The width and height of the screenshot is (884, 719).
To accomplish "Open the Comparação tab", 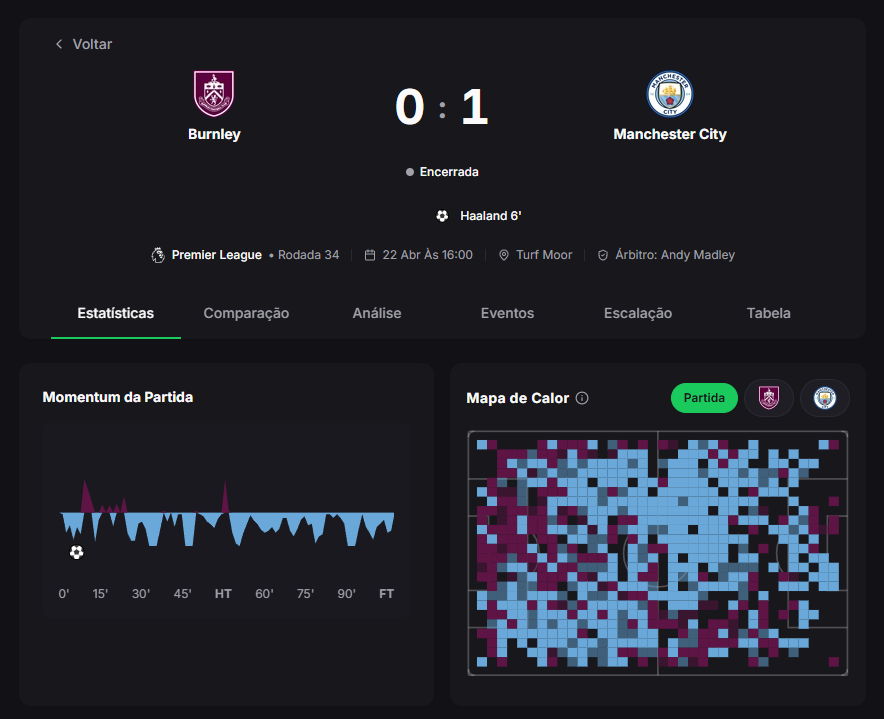I will click(246, 313).
